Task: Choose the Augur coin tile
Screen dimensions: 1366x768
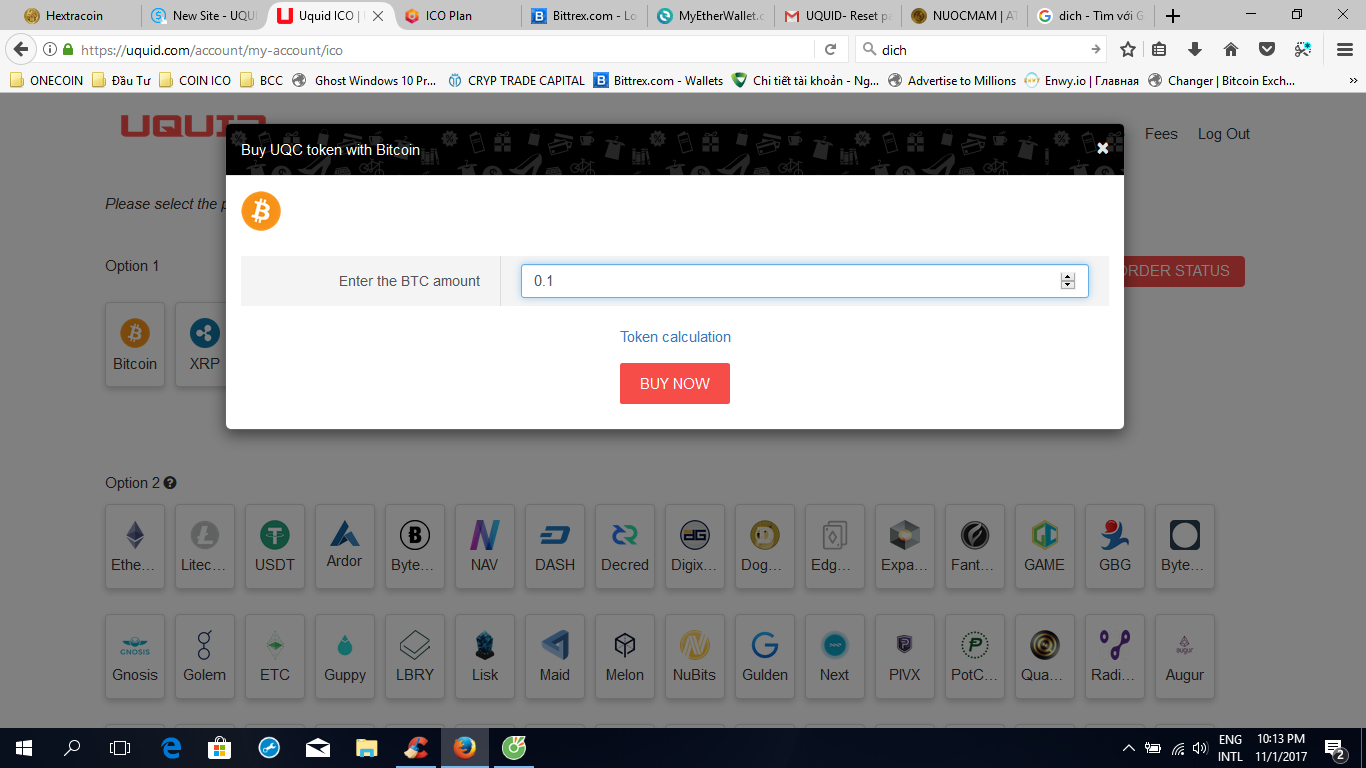Action: tap(1185, 656)
